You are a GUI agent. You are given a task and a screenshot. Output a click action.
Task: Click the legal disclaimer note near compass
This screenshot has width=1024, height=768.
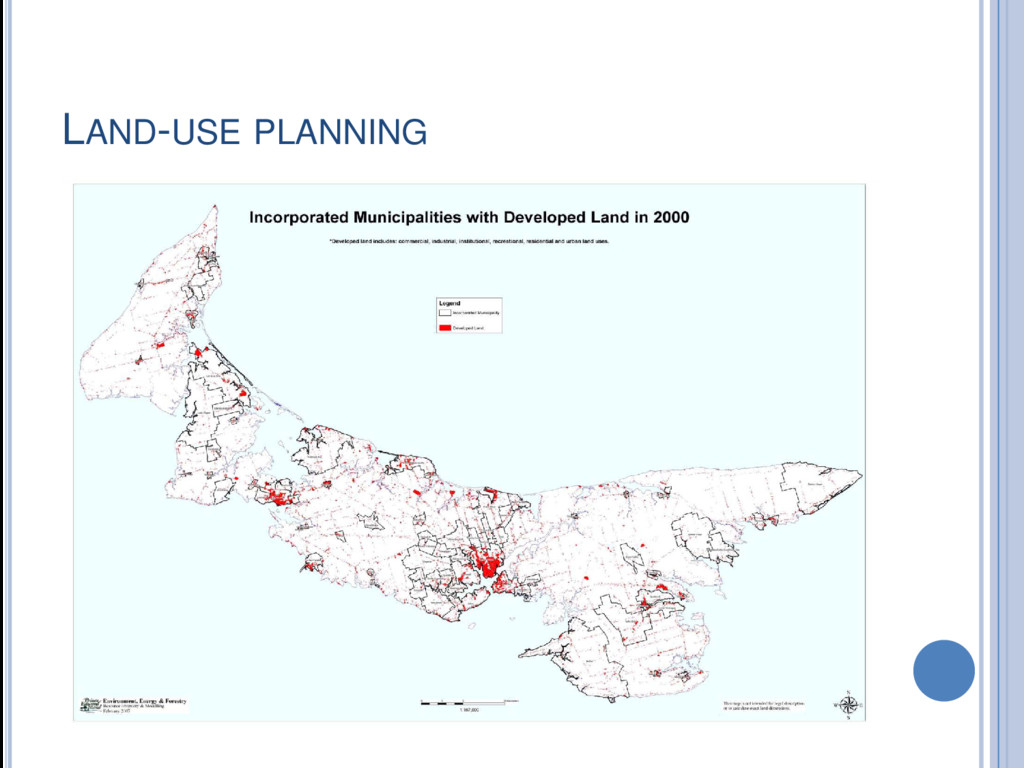point(763,705)
